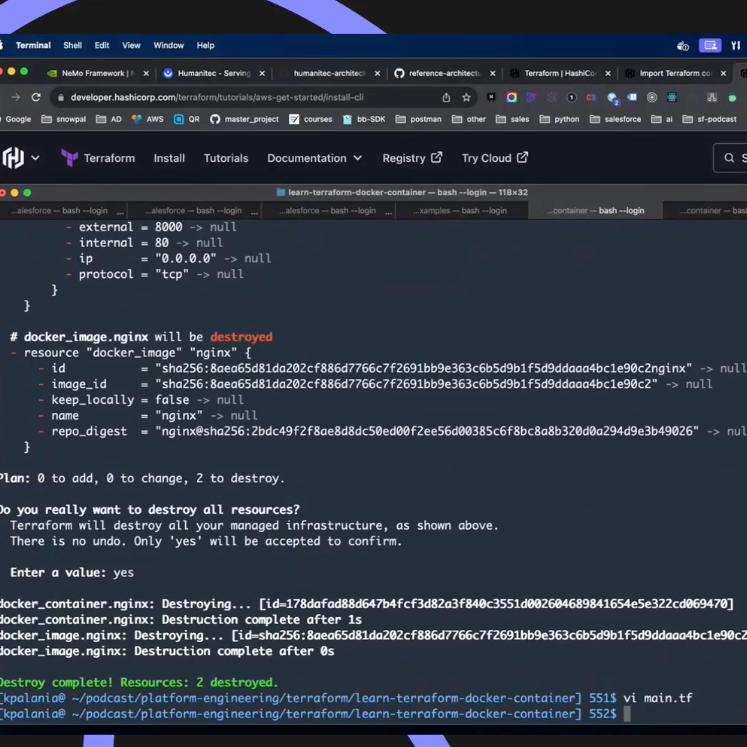
Task: Click the search box on HashiCorp site
Action: (731, 158)
